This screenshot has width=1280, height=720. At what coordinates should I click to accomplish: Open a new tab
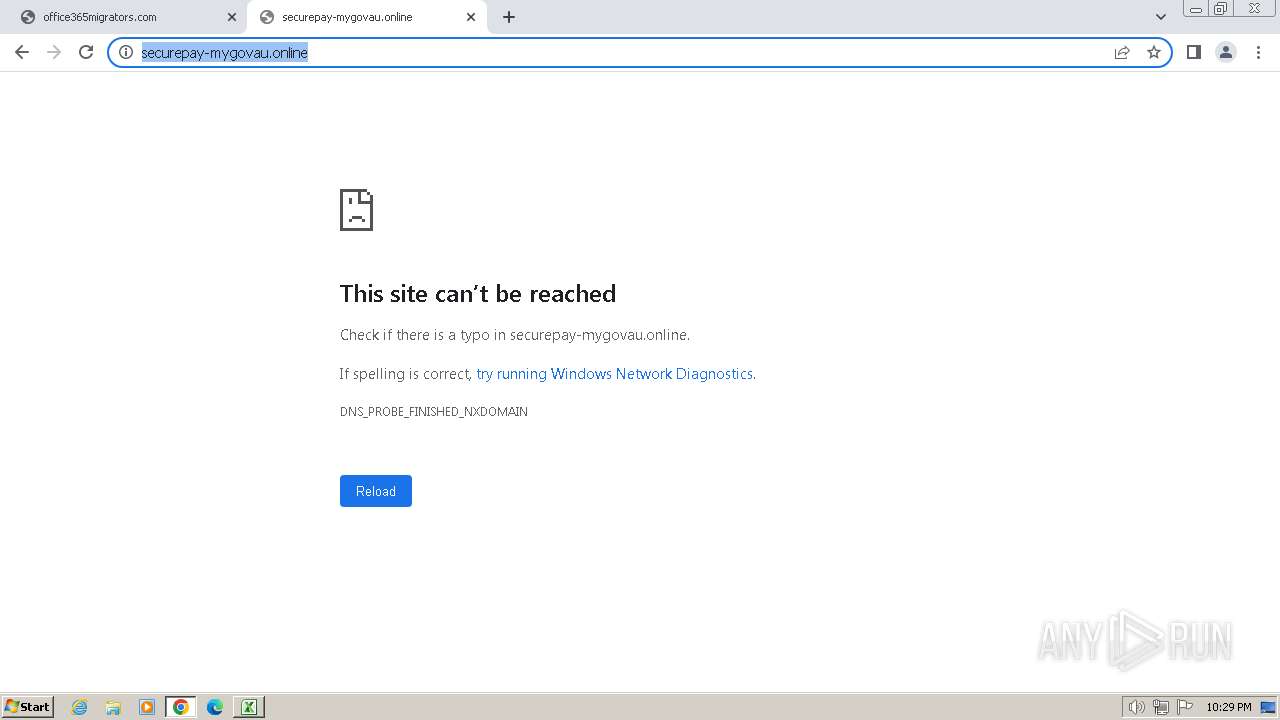(509, 17)
